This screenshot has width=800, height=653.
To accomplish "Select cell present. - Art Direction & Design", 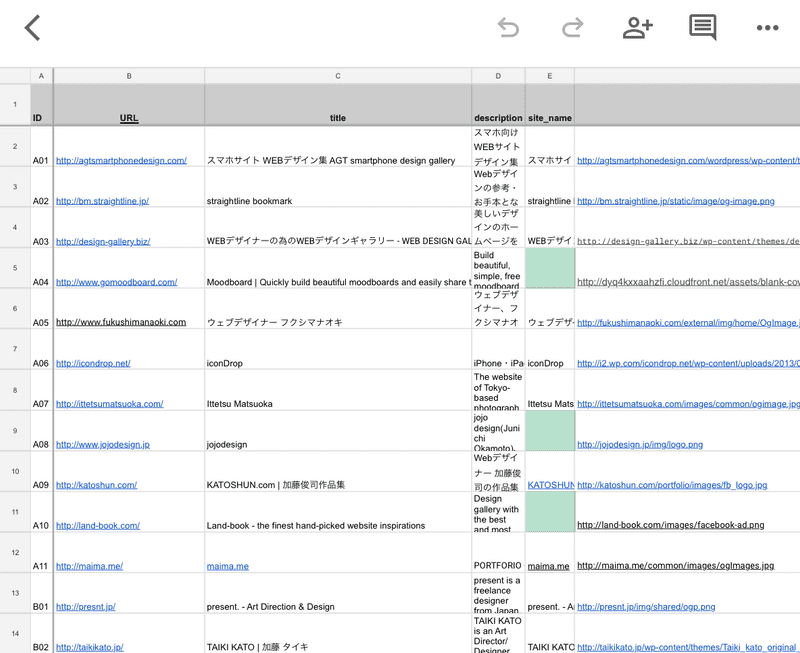I will [338, 593].
